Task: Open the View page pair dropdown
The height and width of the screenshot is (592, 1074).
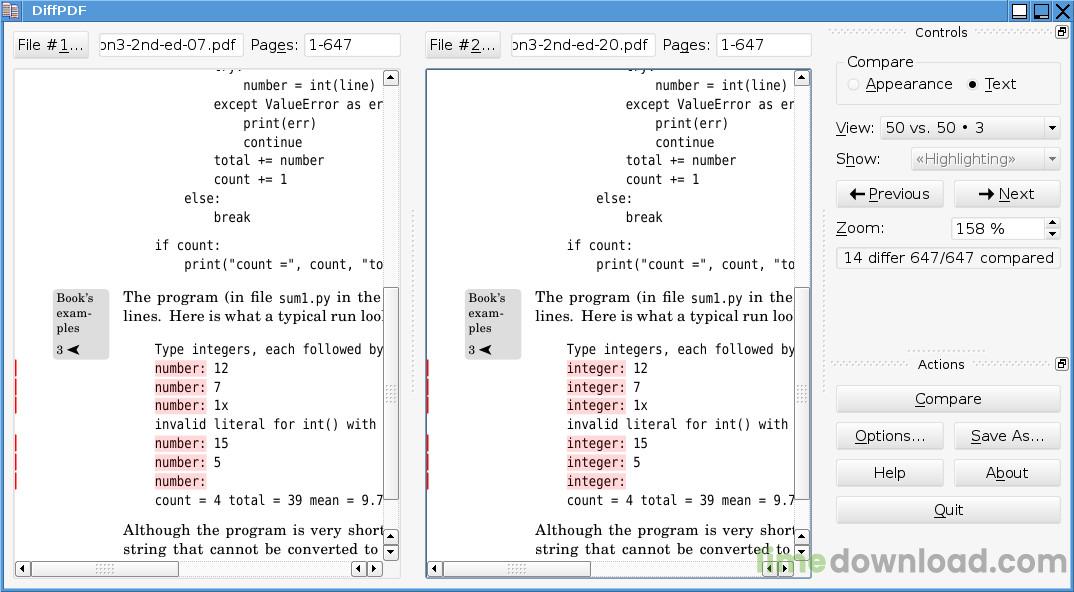Action: [x=970, y=127]
